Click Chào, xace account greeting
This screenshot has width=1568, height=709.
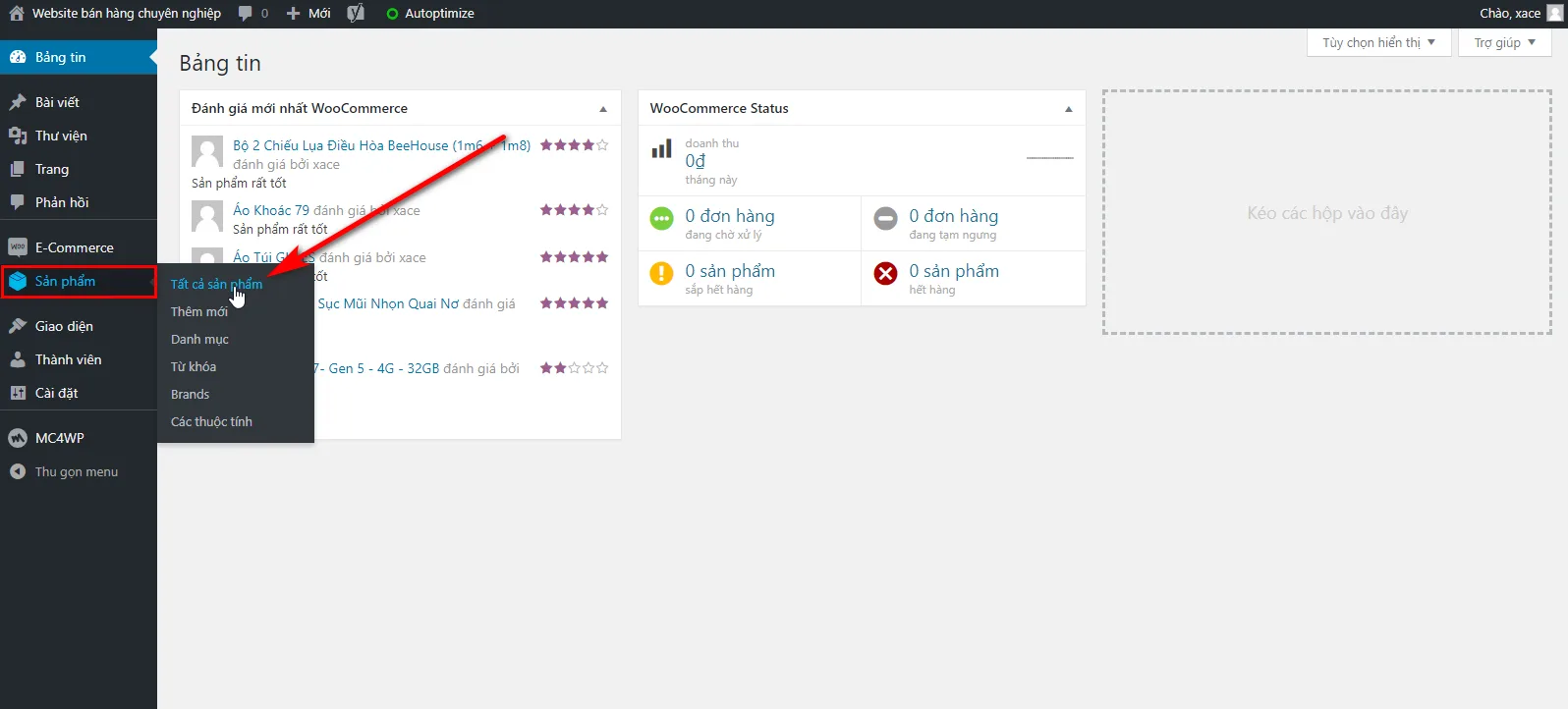(x=1510, y=14)
